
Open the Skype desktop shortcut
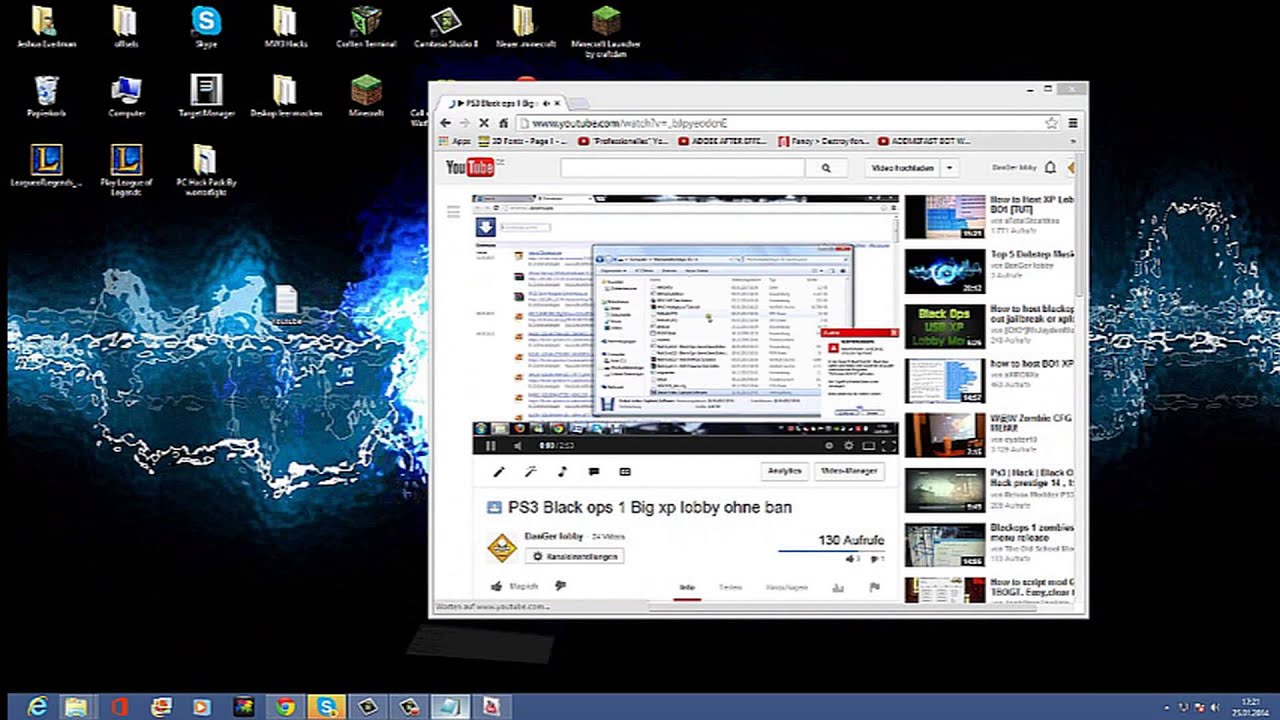[x=206, y=27]
